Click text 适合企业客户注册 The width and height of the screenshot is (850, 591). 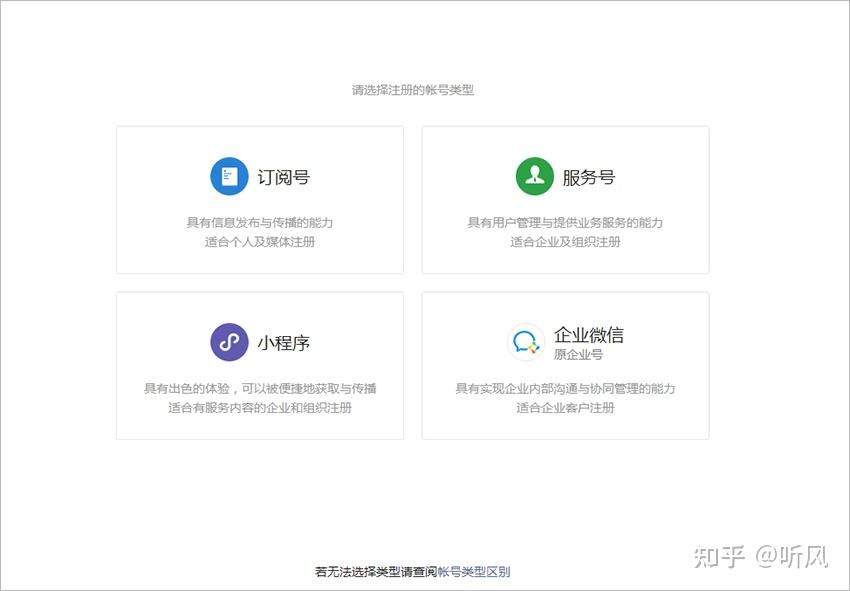pos(565,408)
